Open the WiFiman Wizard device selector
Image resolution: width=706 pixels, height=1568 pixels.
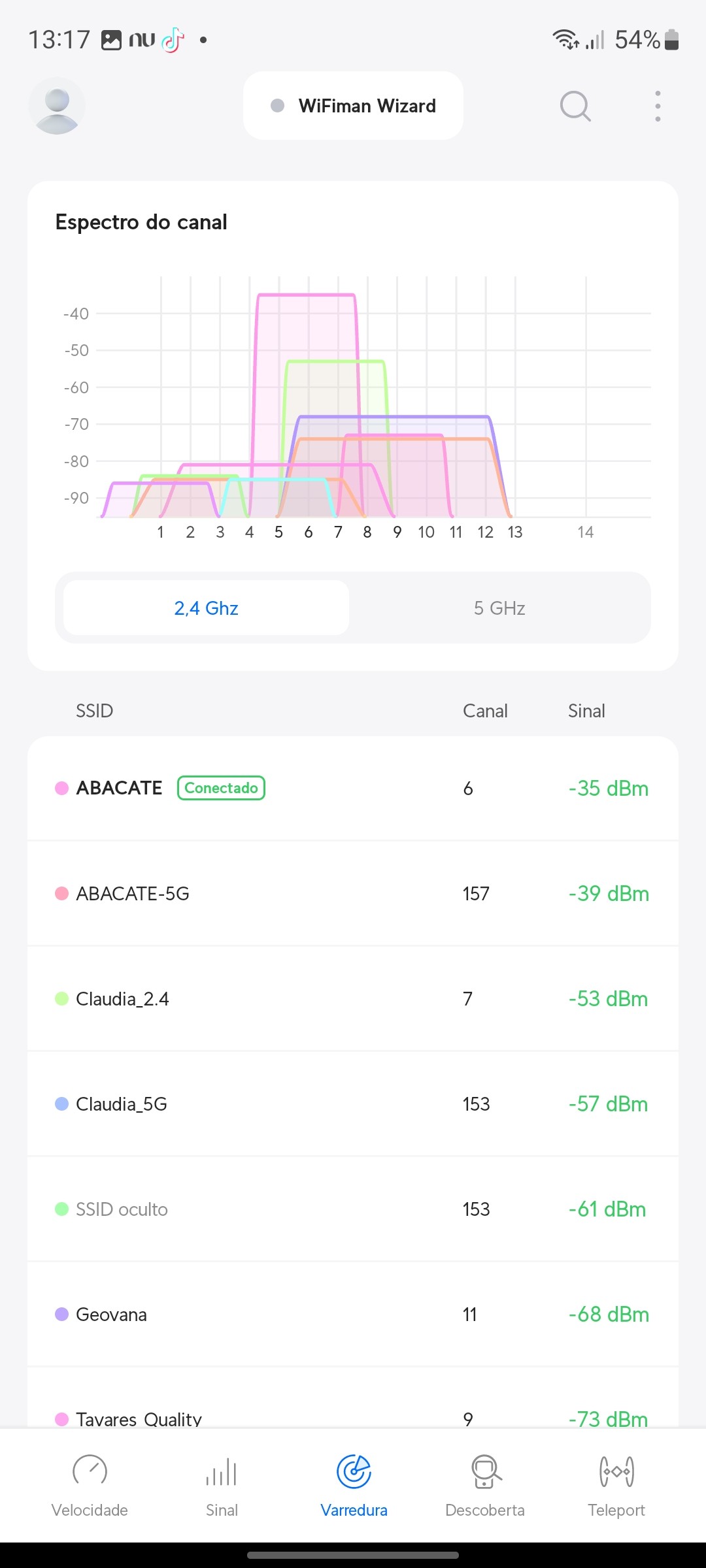click(x=353, y=106)
